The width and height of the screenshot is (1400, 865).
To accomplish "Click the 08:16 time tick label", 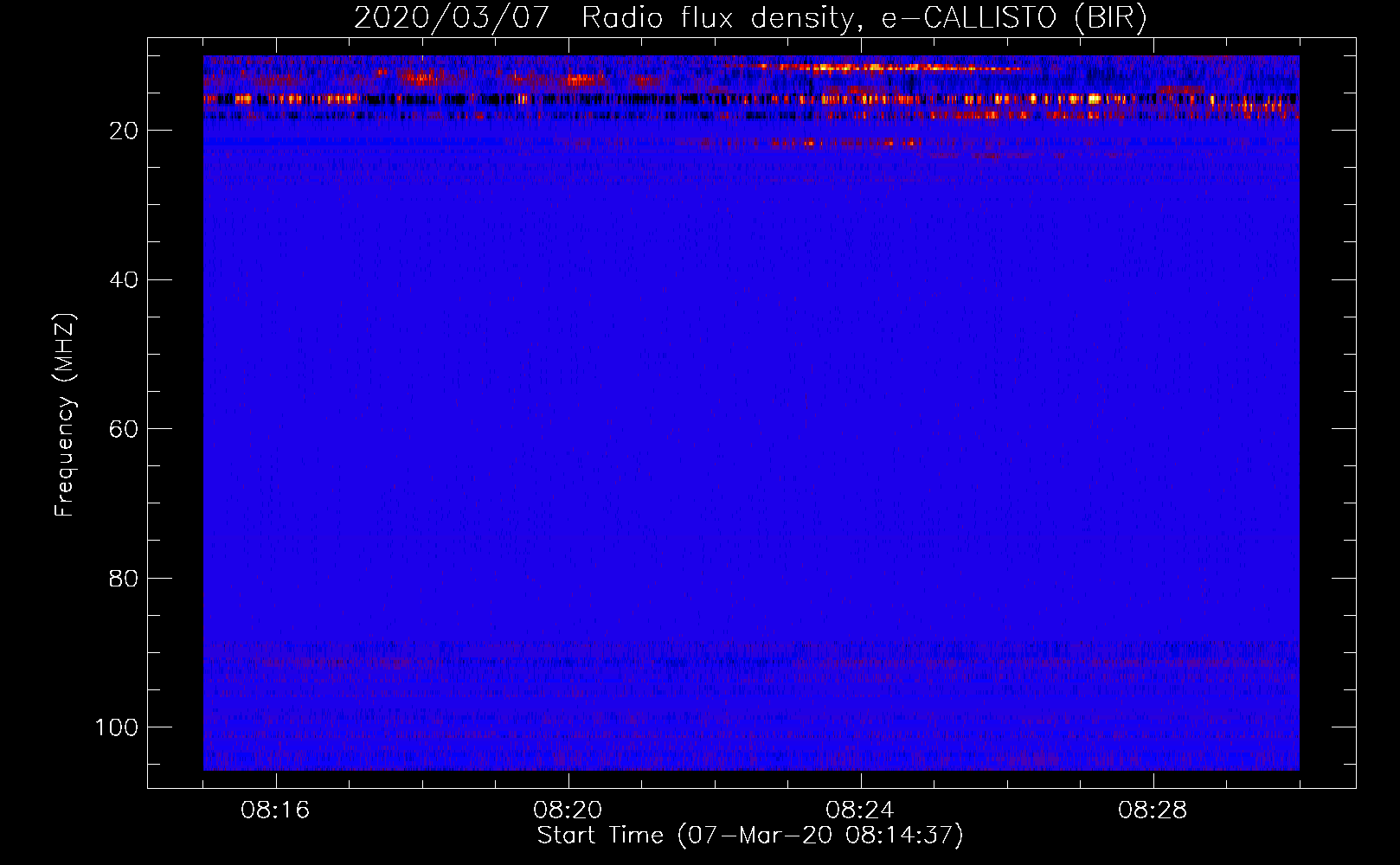I will pos(275,811).
